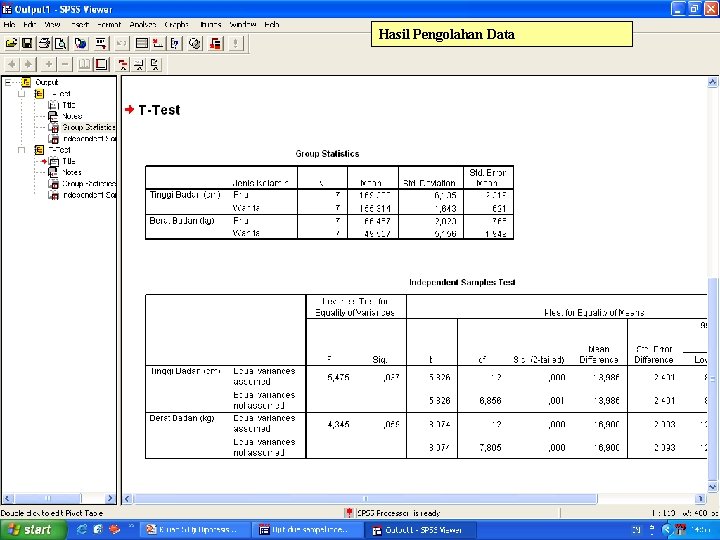The image size is (720, 540).
Task: Switch to the PowerPoint presentation taskbar button
Action: (195, 530)
